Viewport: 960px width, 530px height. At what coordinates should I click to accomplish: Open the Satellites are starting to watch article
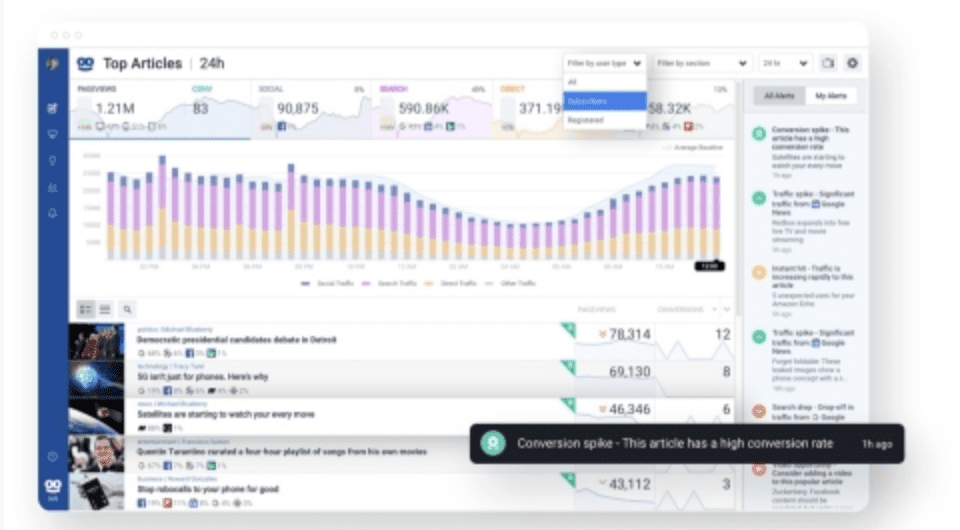tap(225, 414)
